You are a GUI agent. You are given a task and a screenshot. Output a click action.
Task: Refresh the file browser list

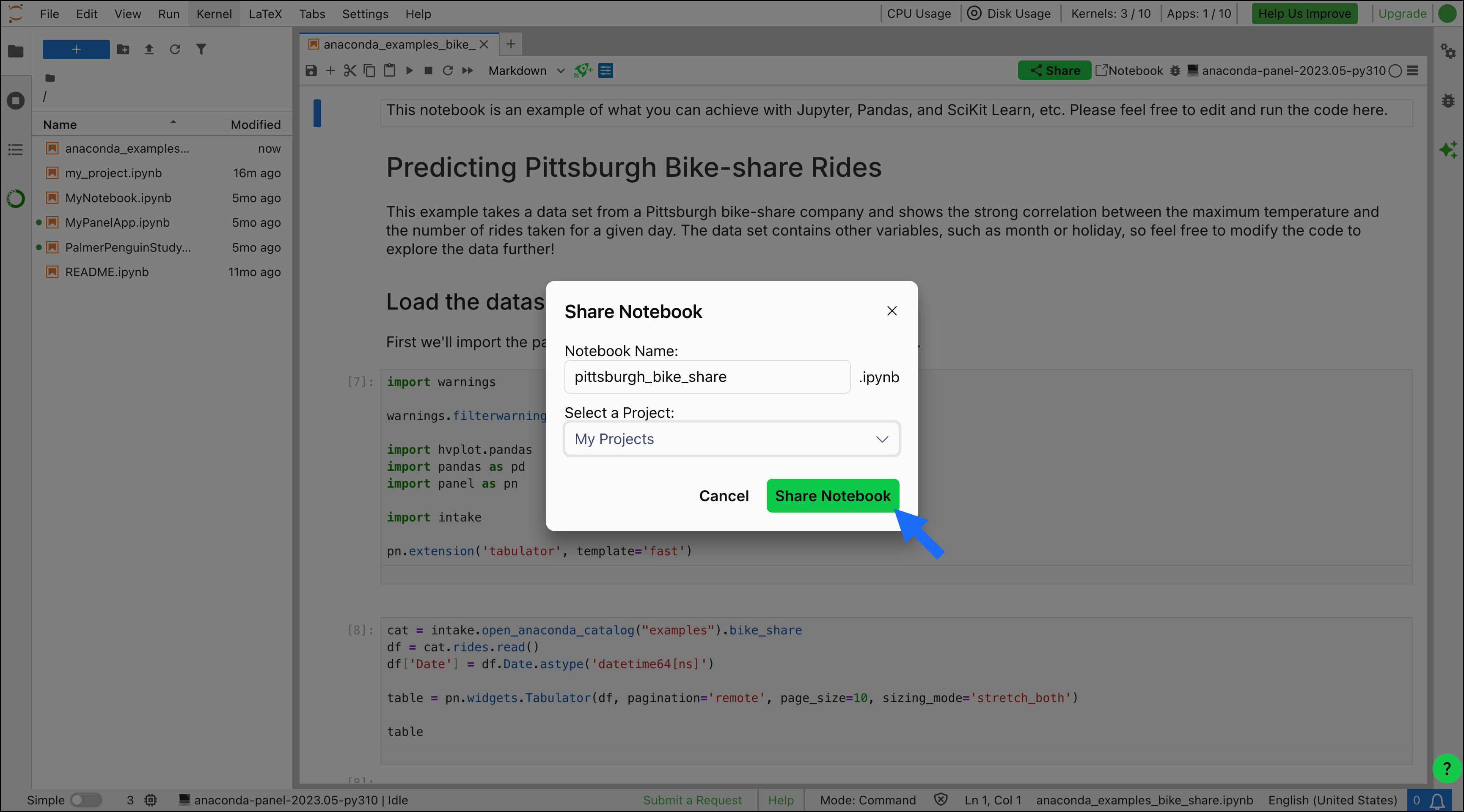[x=175, y=49]
